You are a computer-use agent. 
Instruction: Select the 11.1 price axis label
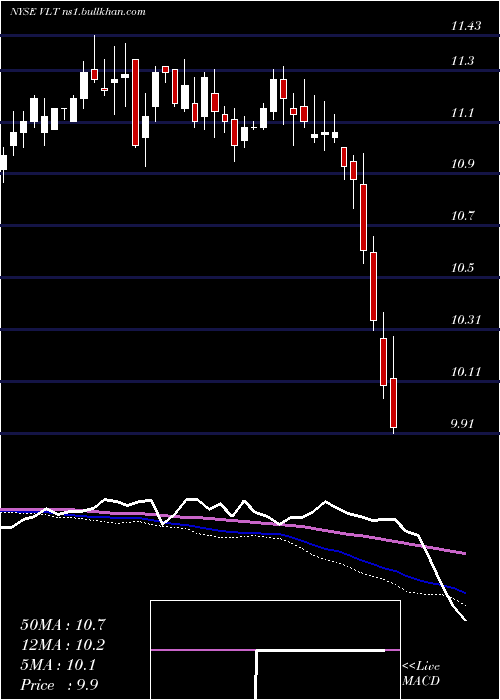(462, 113)
